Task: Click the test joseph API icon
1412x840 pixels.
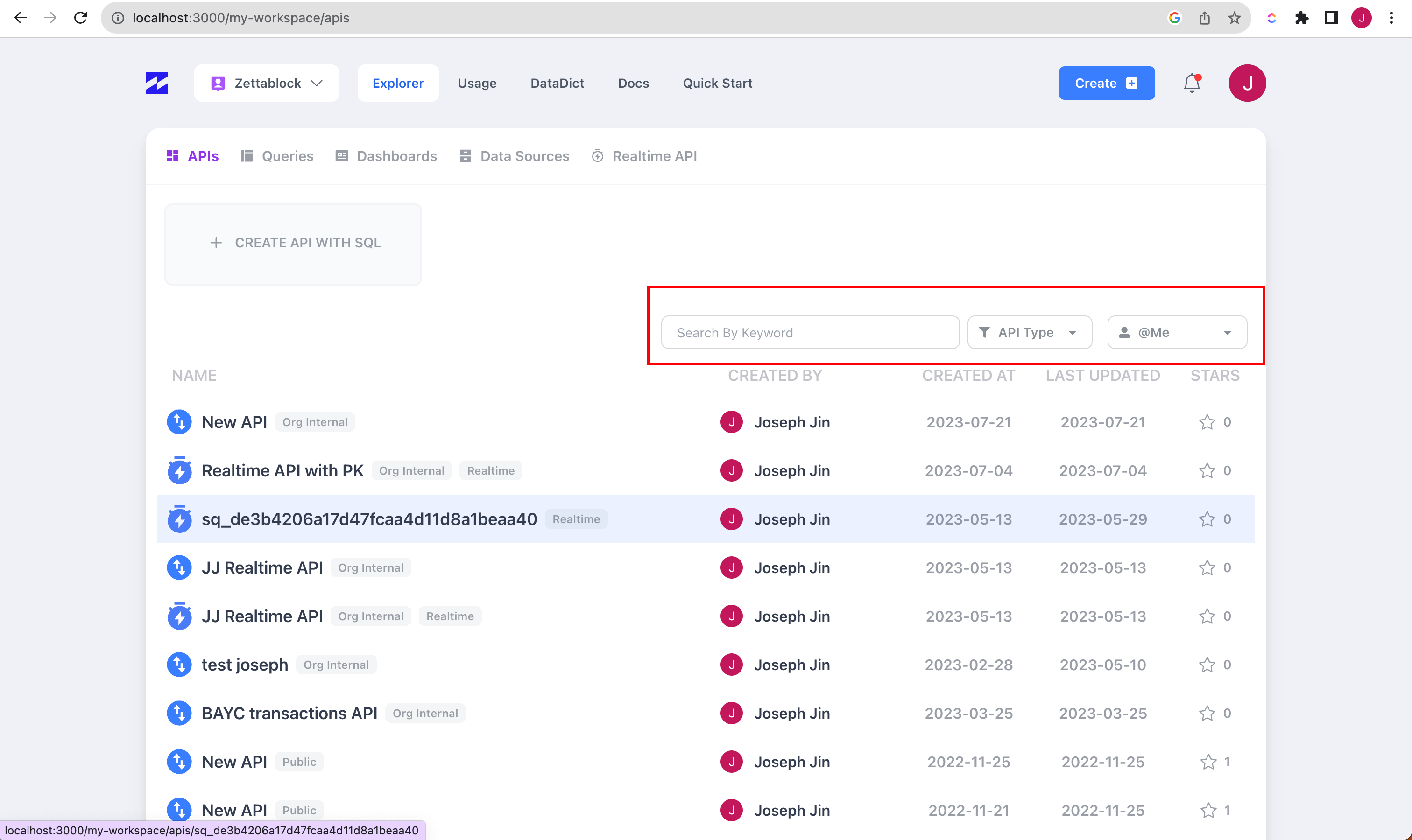Action: click(179, 665)
